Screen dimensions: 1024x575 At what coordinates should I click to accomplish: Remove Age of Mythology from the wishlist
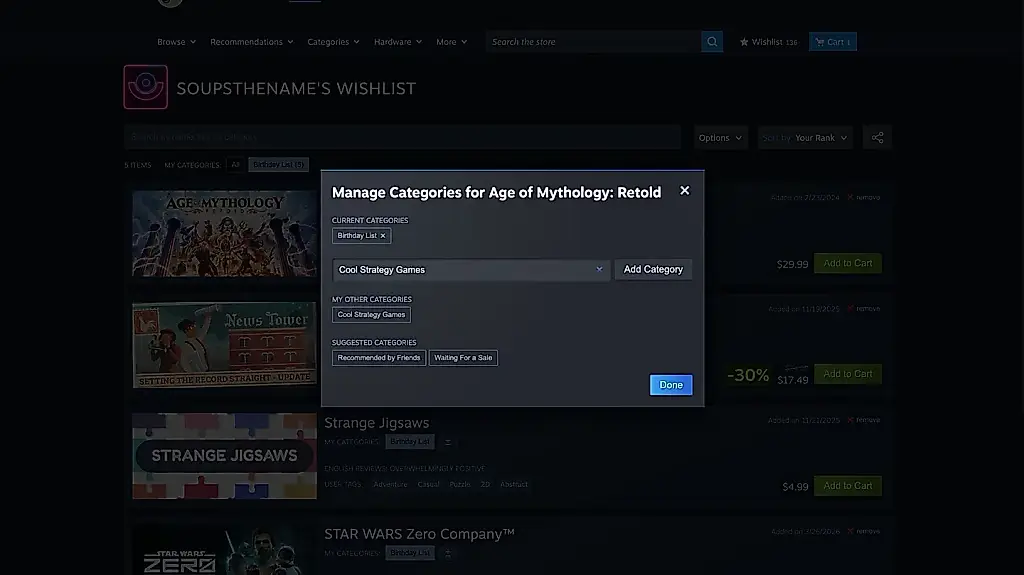(x=863, y=197)
